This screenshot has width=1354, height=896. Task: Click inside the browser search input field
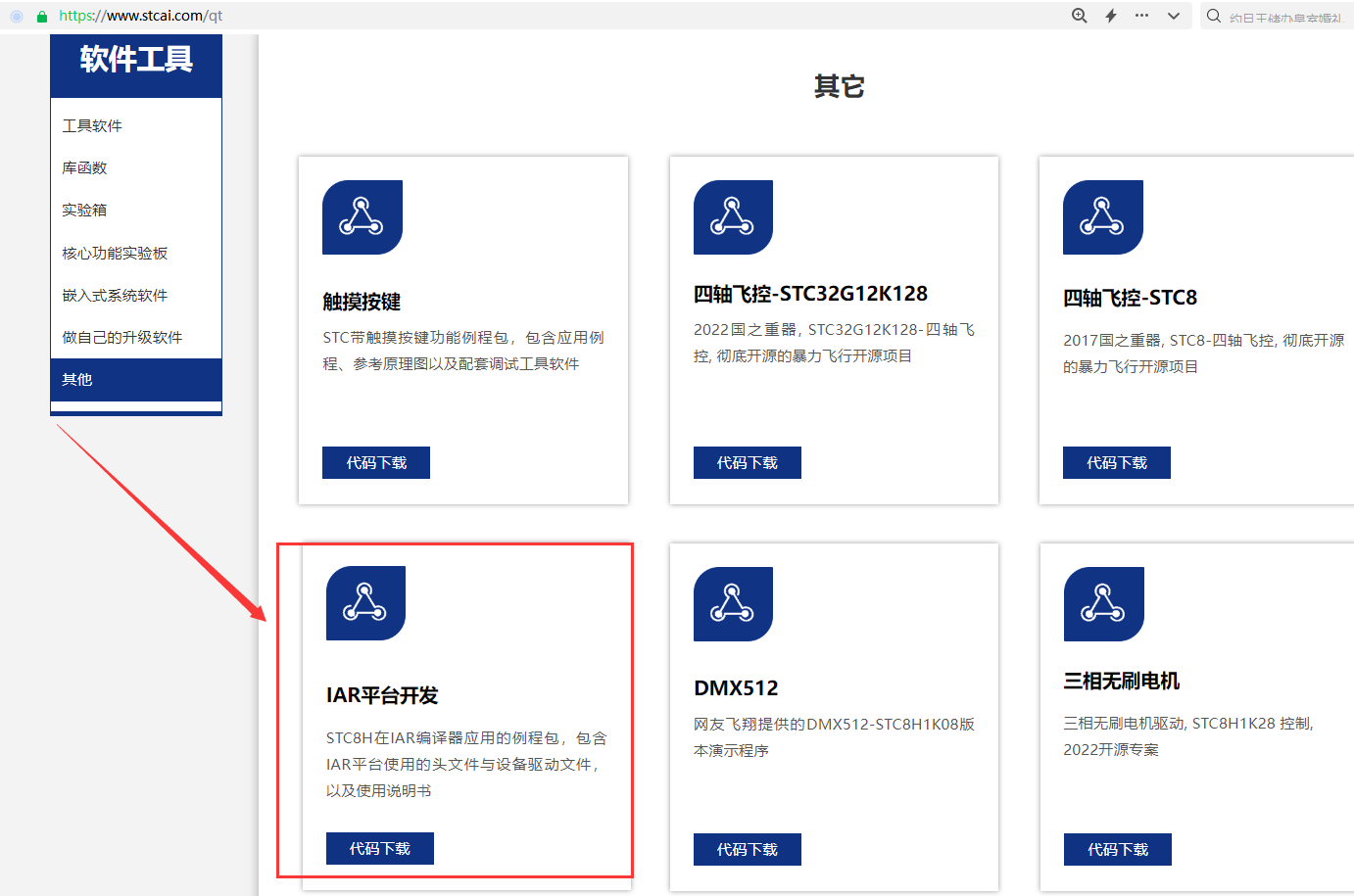1285,17
